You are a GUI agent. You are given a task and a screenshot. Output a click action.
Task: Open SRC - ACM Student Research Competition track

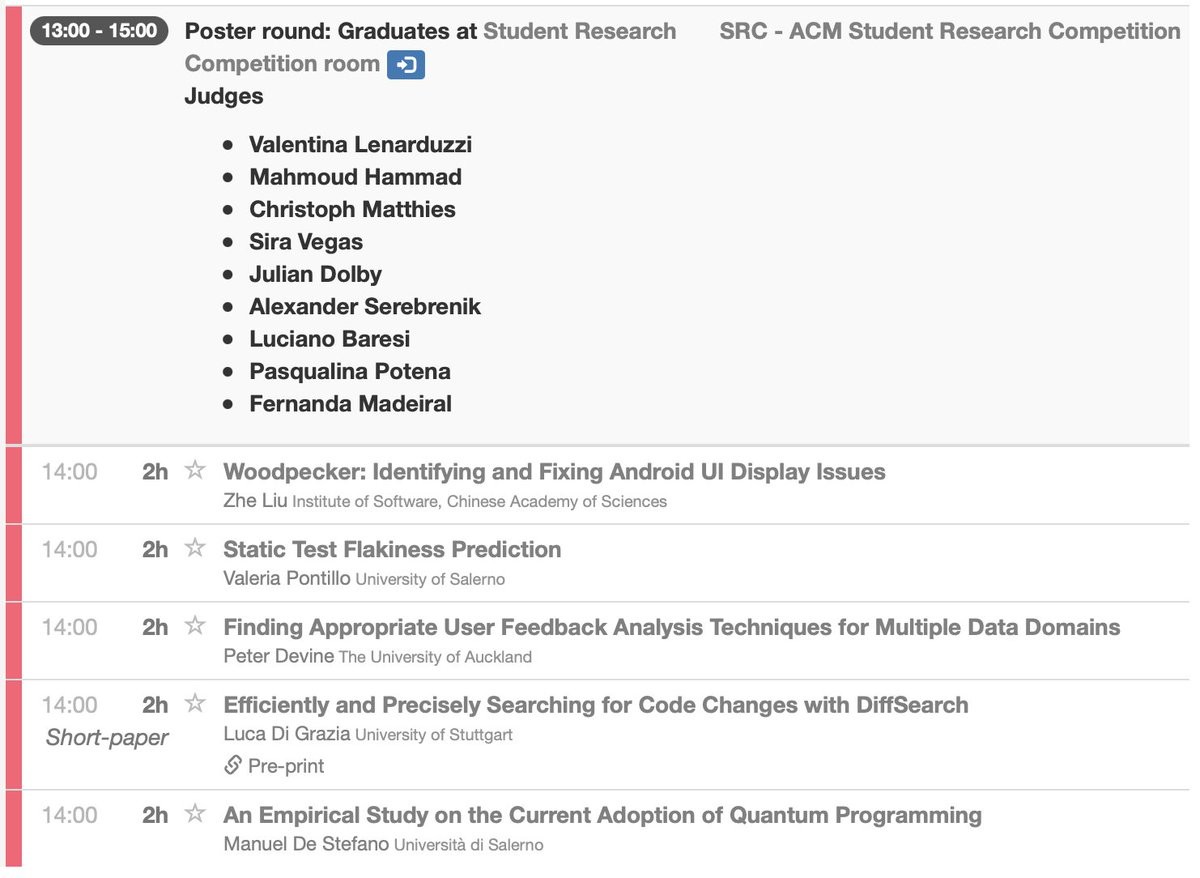tap(949, 32)
